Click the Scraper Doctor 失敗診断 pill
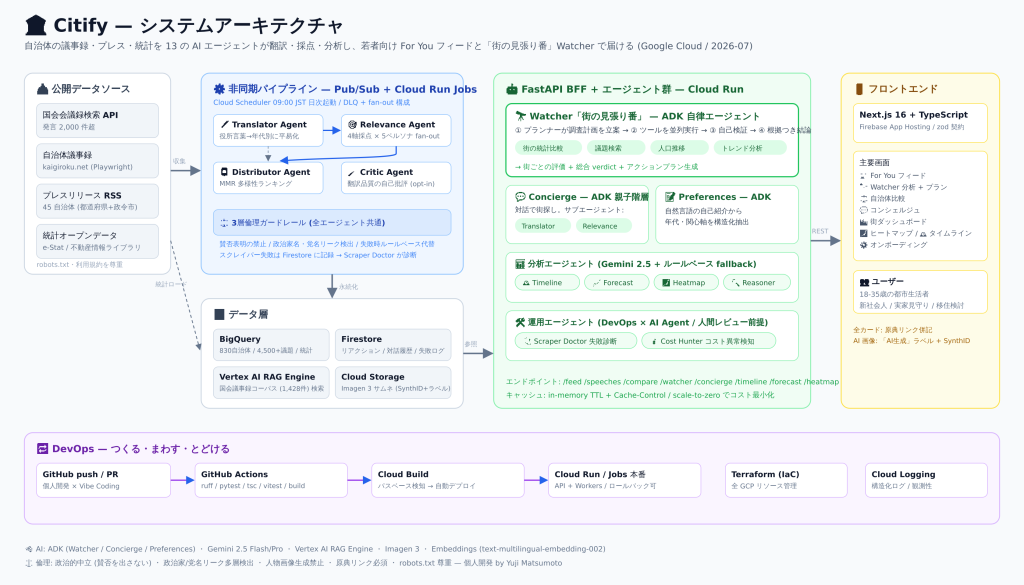 point(576,341)
